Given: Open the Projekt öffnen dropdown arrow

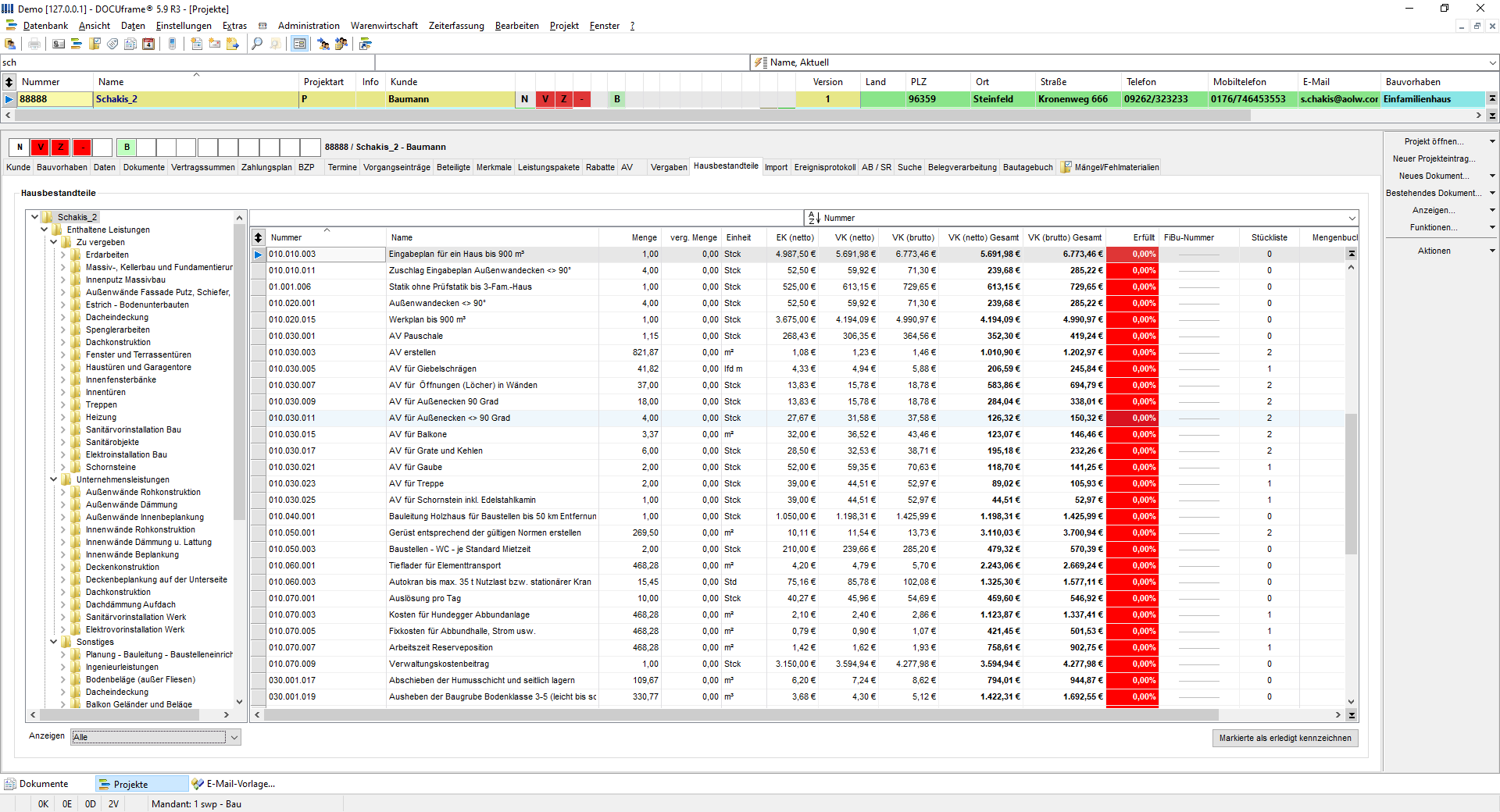Looking at the screenshot, I should pos(1492,141).
